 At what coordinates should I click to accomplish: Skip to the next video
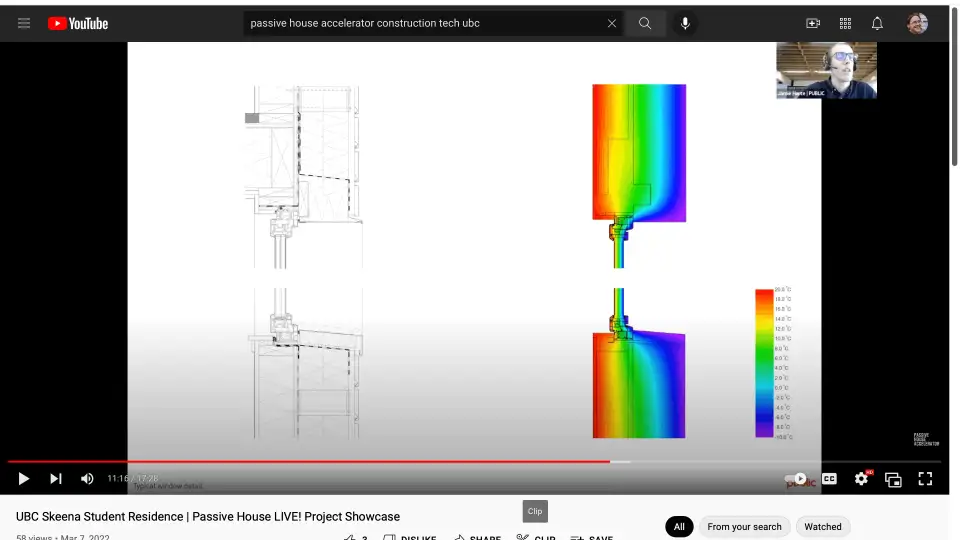pos(56,479)
